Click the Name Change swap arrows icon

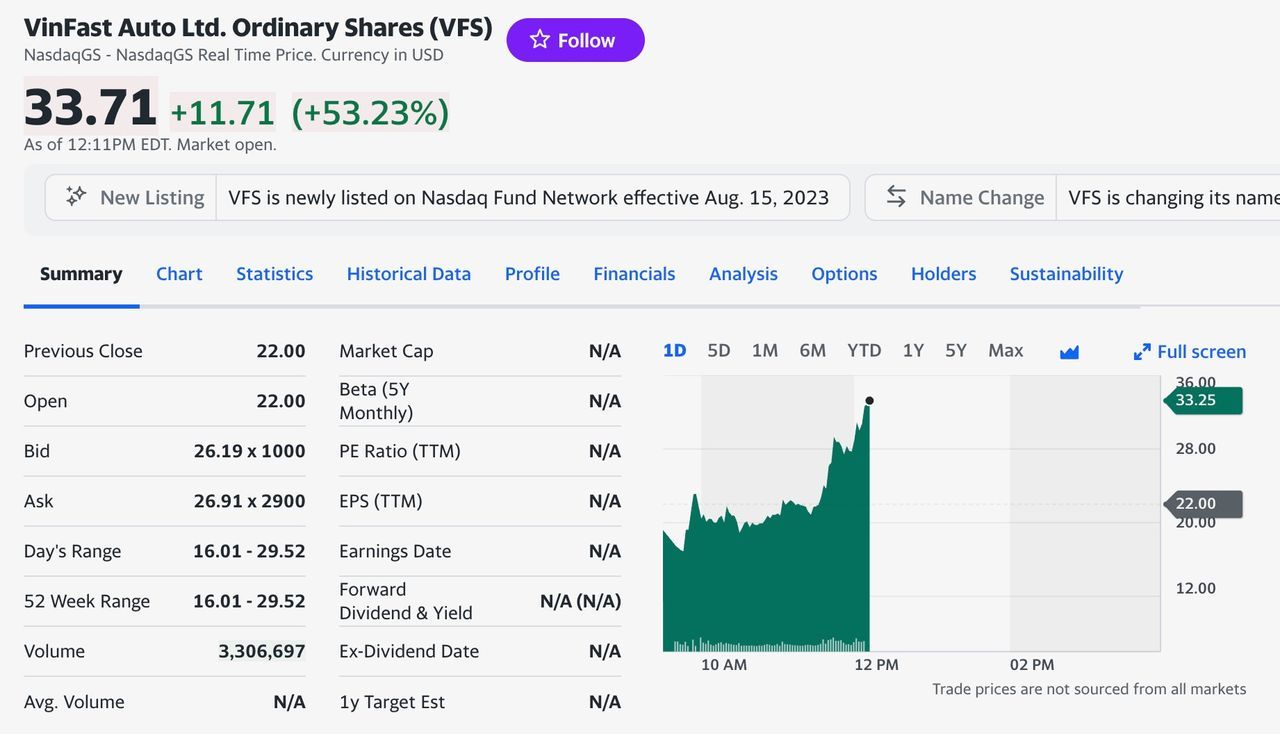pyautogui.click(x=896, y=197)
